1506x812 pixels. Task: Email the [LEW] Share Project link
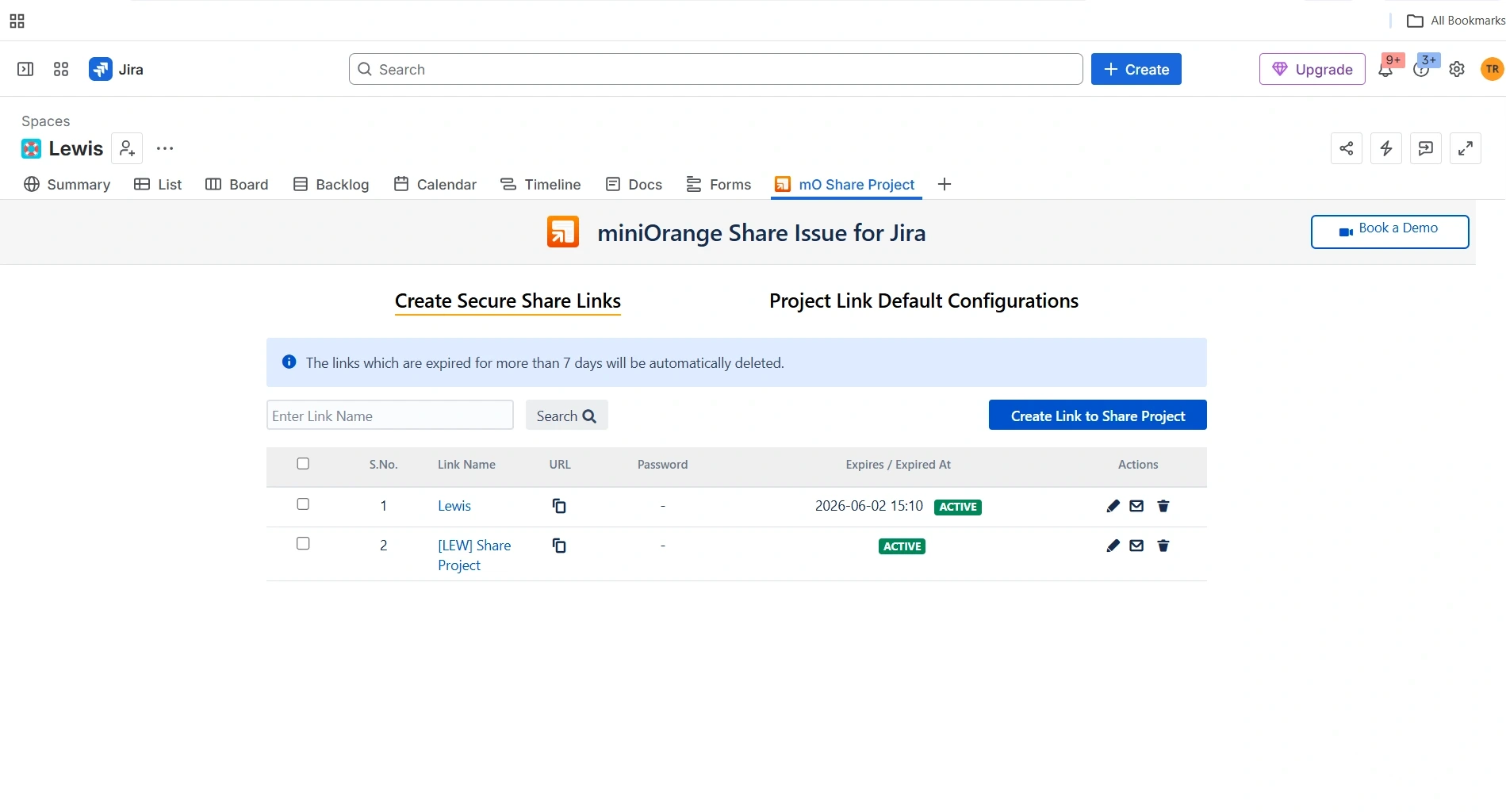point(1136,546)
